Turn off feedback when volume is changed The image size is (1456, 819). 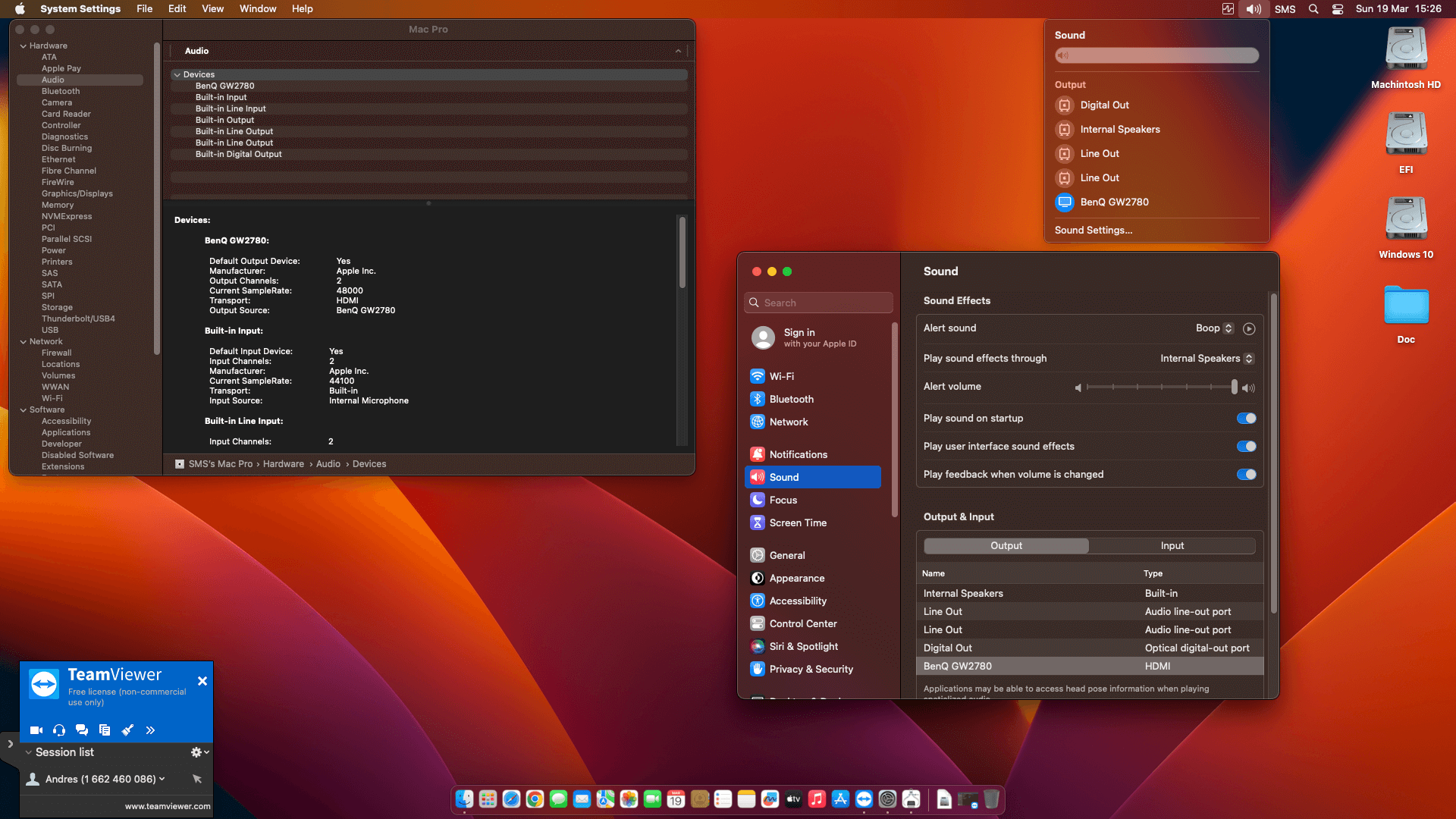1246,475
